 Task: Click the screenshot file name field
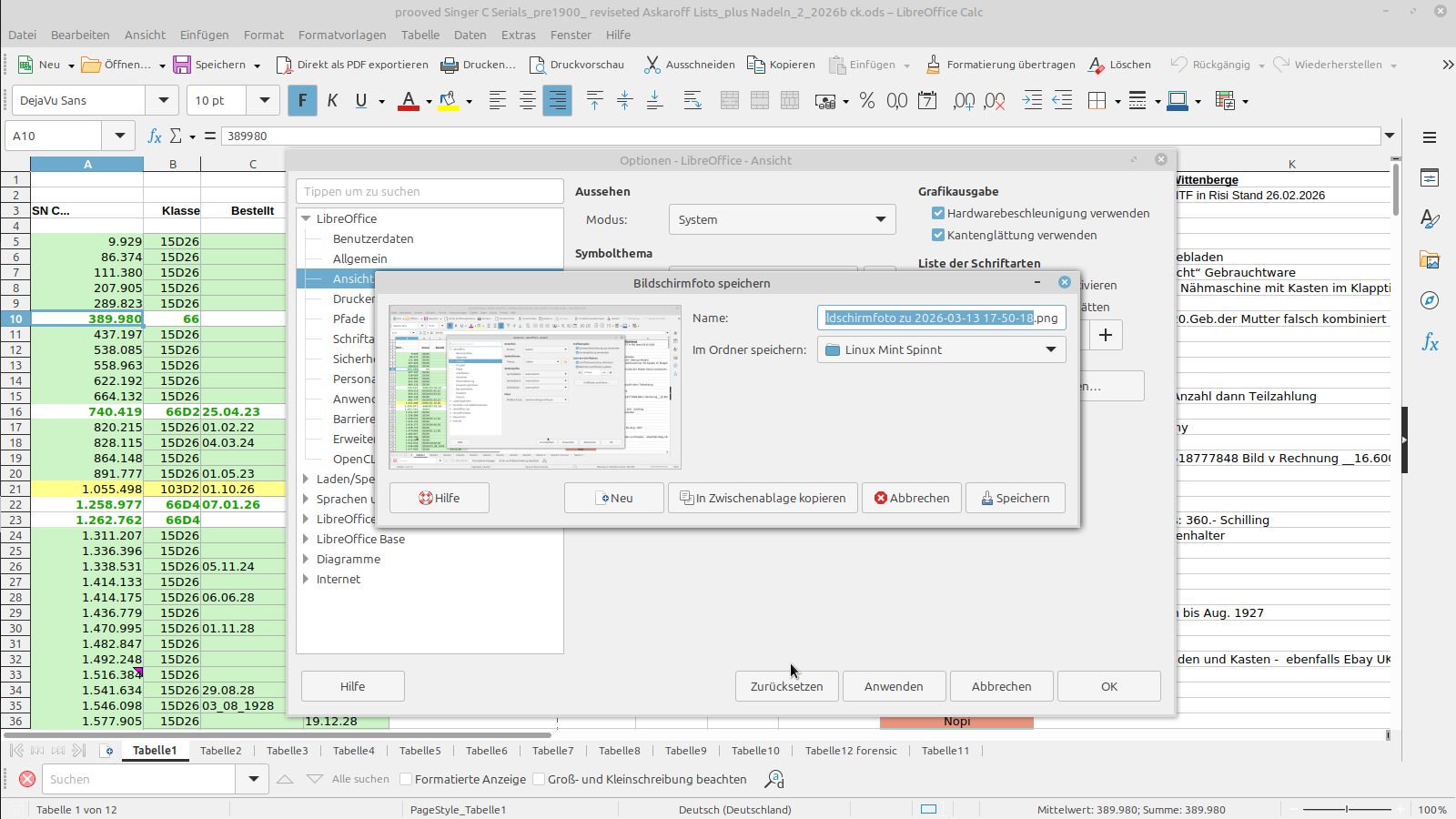[x=940, y=318]
